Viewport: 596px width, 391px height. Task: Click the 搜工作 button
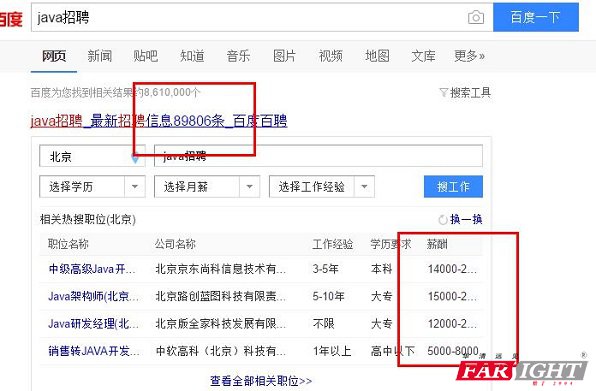[453, 187]
